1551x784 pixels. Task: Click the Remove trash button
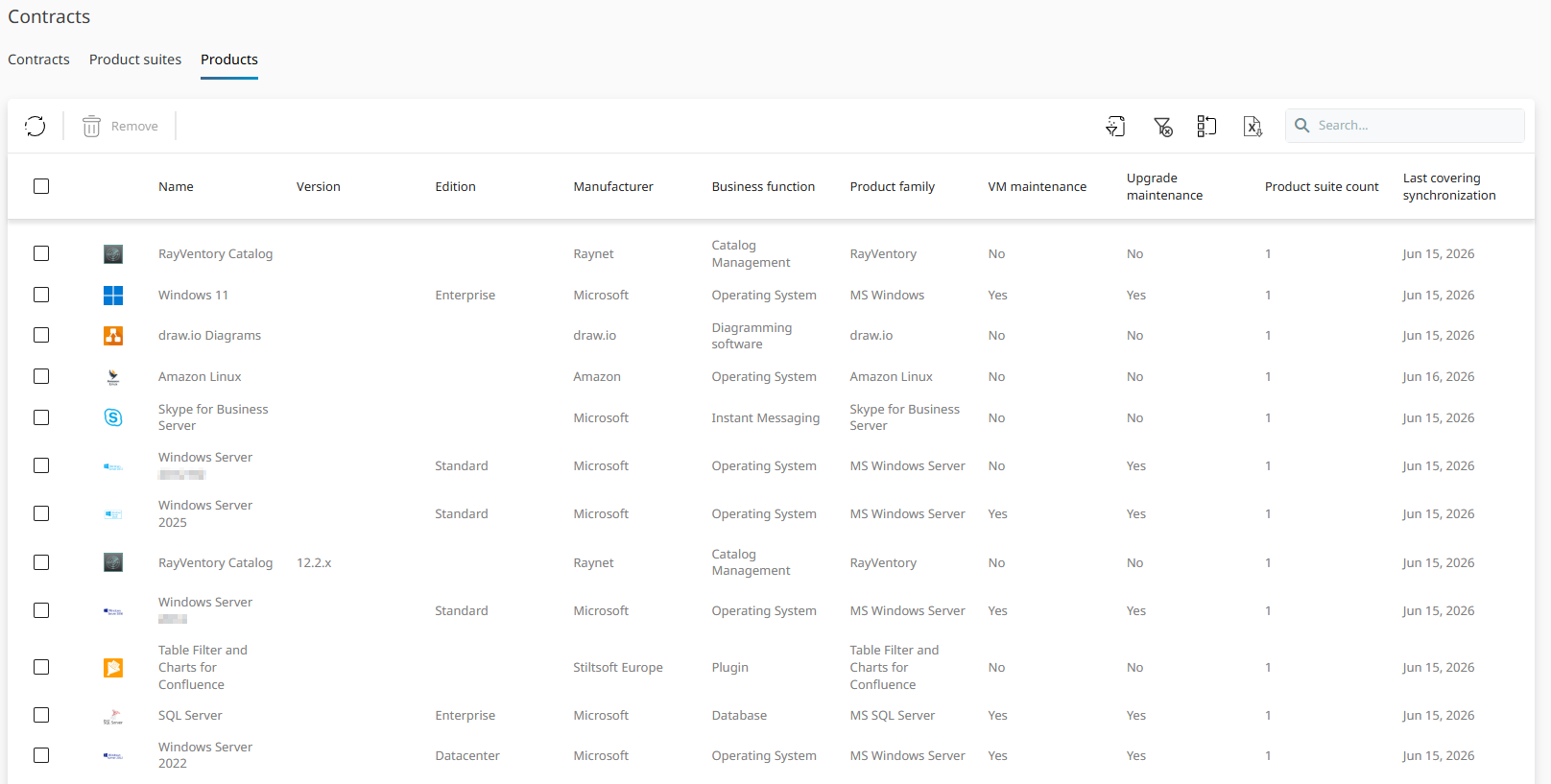point(120,126)
